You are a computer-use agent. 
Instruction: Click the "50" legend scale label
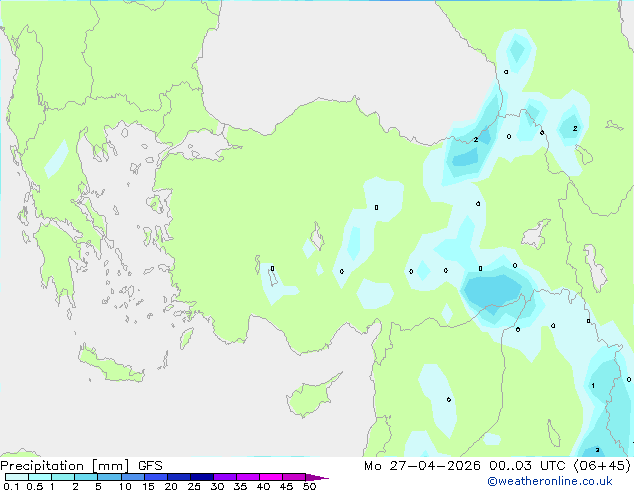[309, 486]
